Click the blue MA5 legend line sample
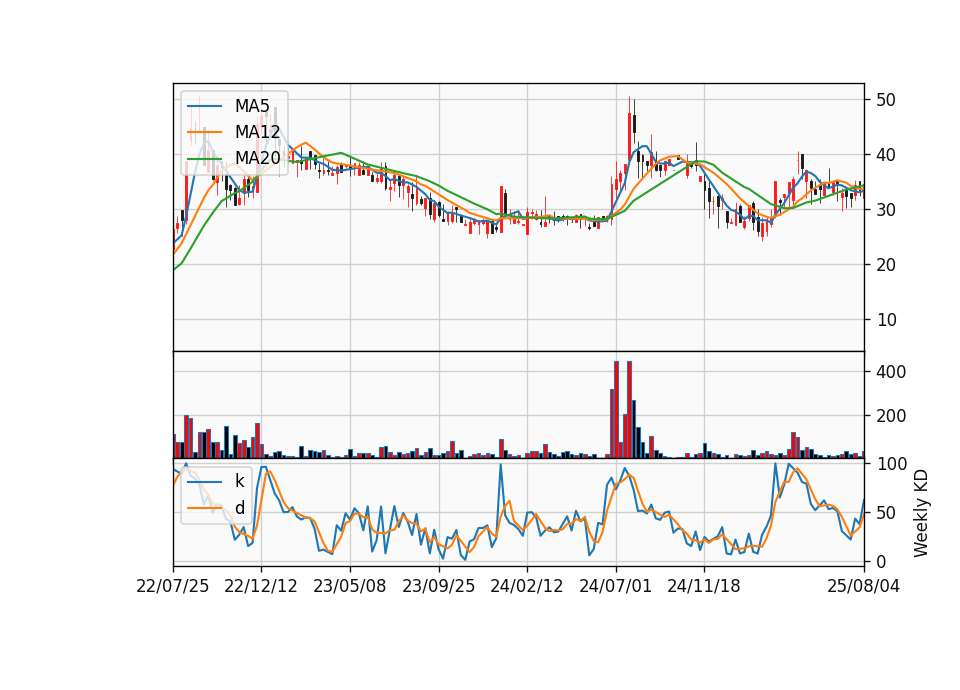 point(204,106)
